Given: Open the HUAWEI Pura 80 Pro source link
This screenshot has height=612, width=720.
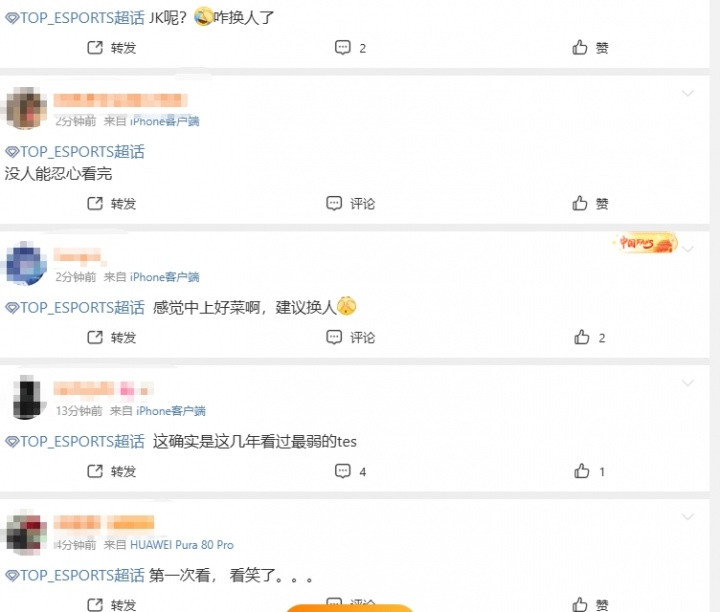Looking at the screenshot, I should [x=182, y=545].
